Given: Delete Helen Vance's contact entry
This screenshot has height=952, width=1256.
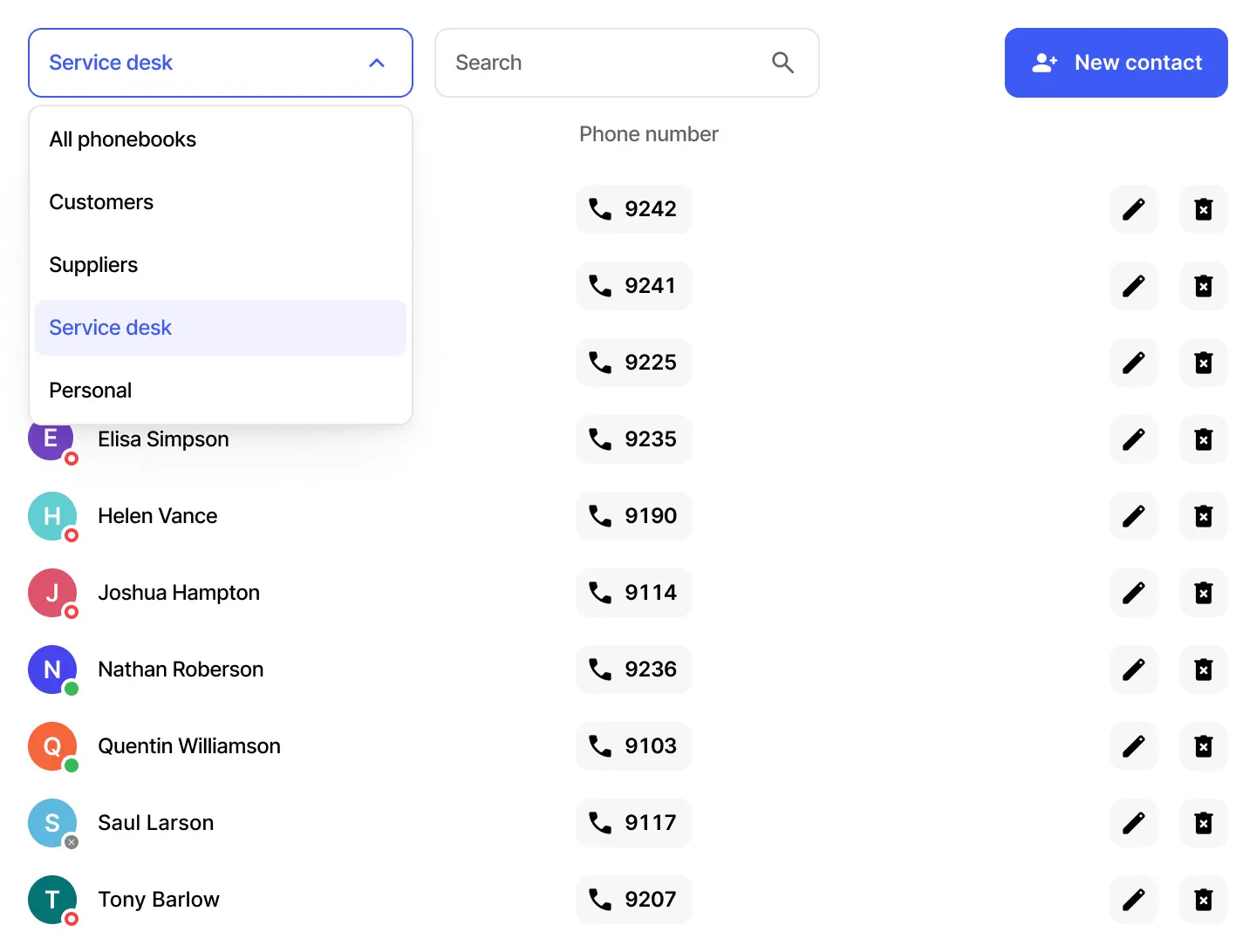Looking at the screenshot, I should tap(1203, 516).
